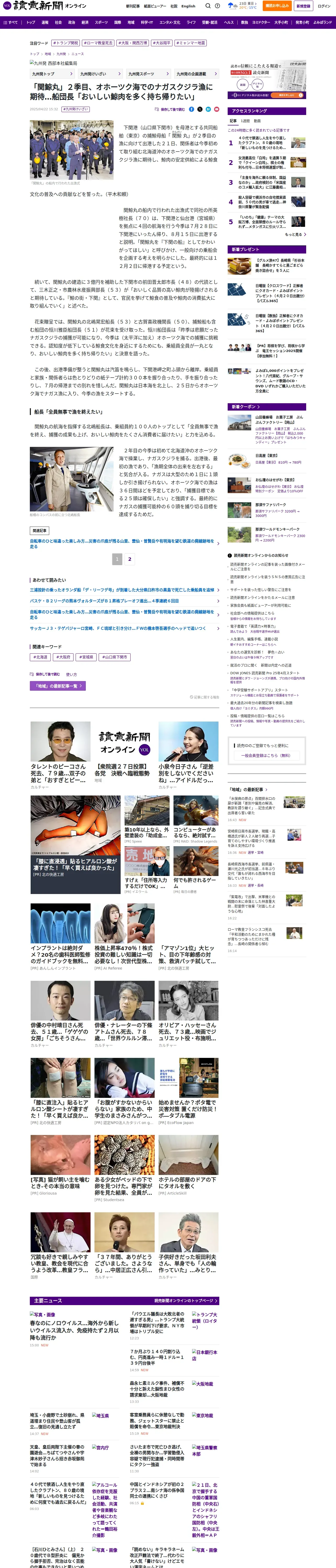Open 朝刊記事 link in top header
The height and width of the screenshot is (1568, 336).
(x=133, y=6)
